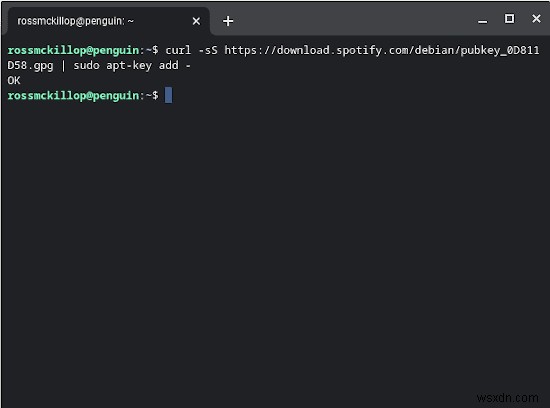
Task: Close the rossmckillop@penguin tab
Action: point(196,21)
